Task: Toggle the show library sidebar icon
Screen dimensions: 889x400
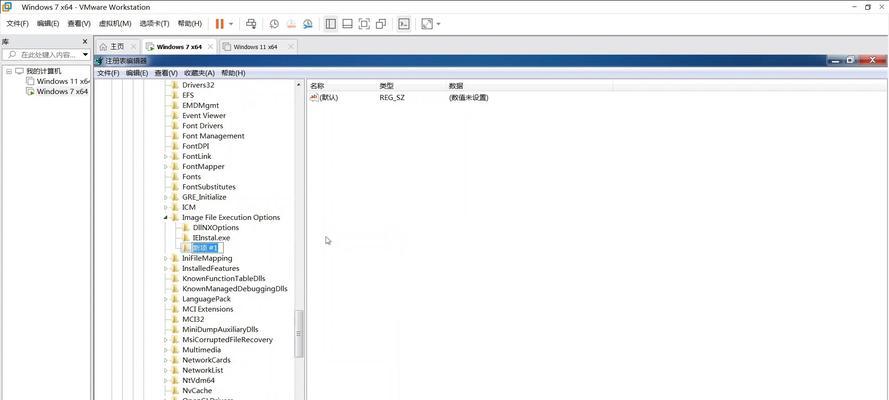Action: pos(331,24)
